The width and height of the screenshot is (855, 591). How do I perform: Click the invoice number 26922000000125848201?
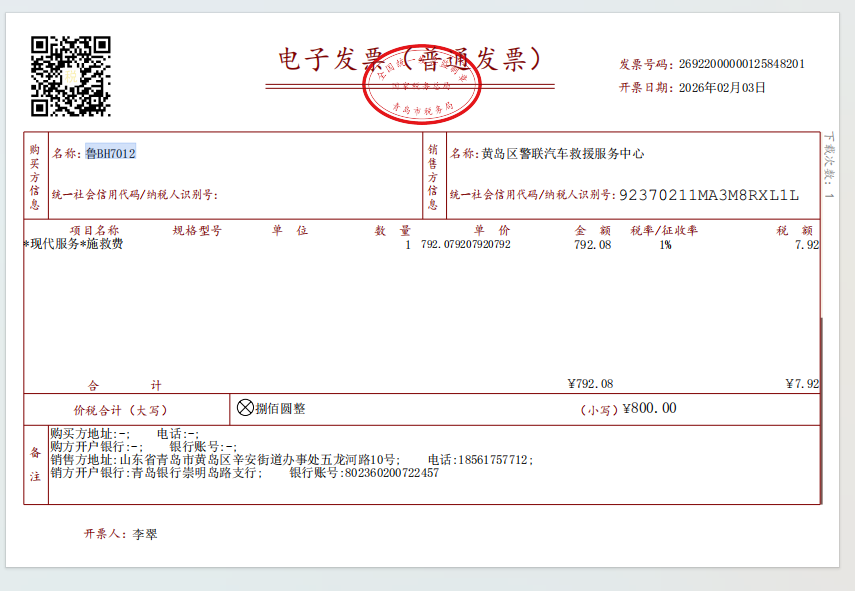coord(742,64)
